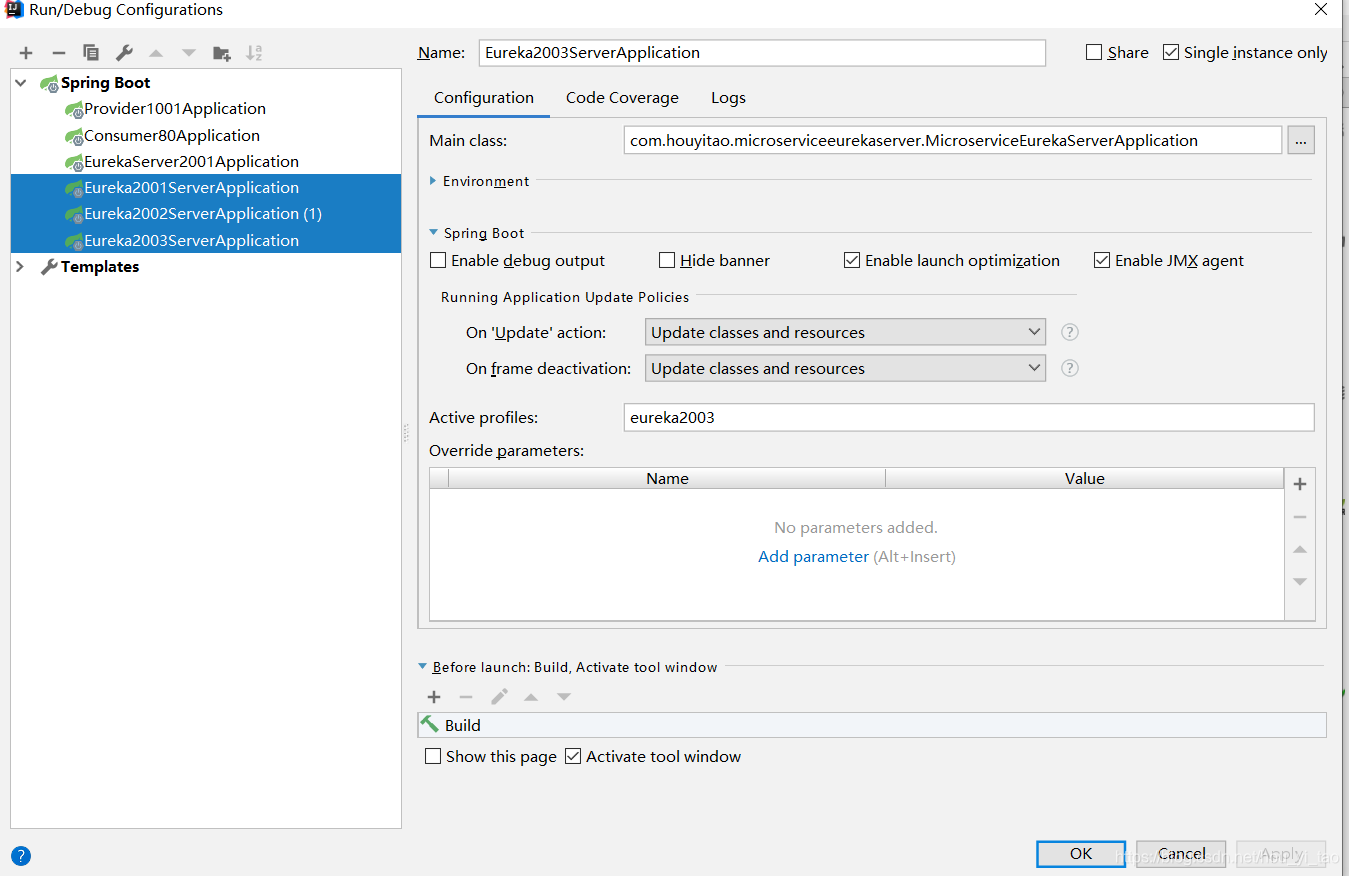The height and width of the screenshot is (876, 1349).
Task: Edit the before launch task pencil icon
Action: (x=499, y=697)
